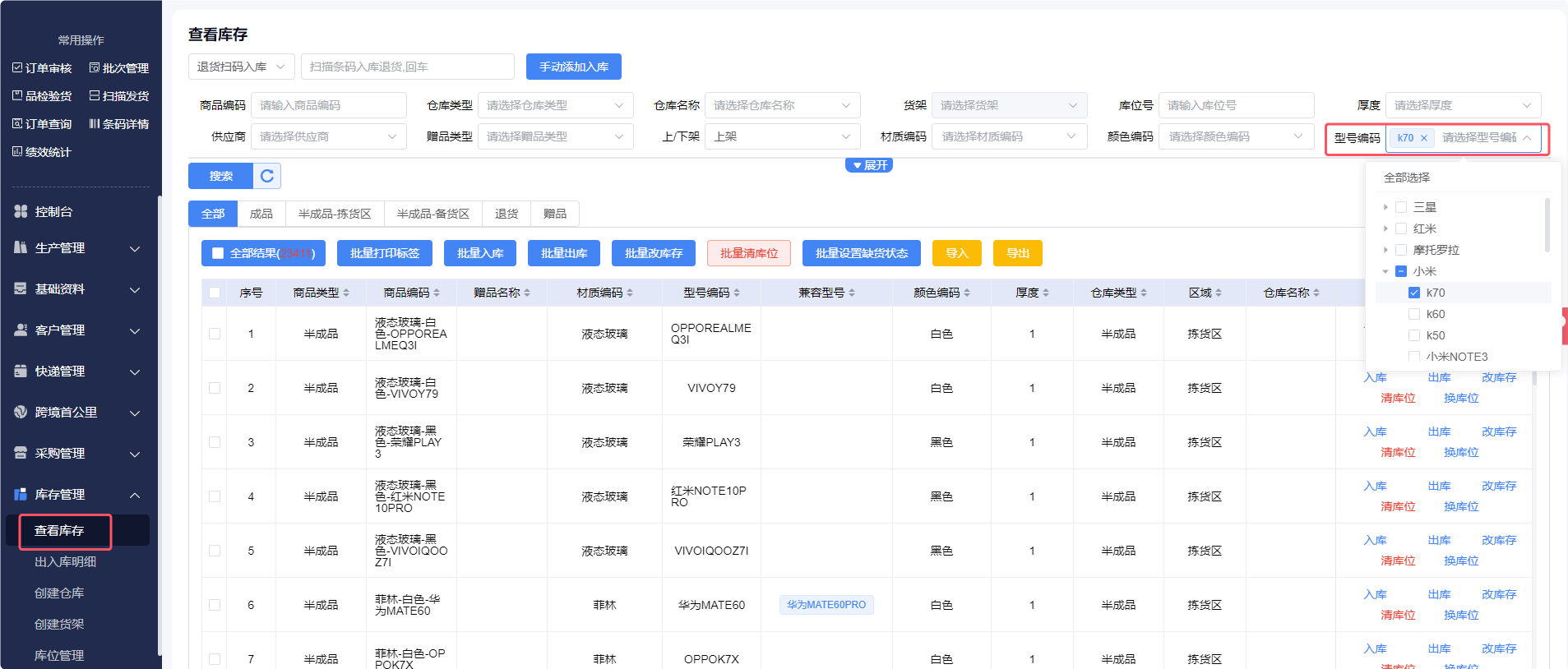Viewport: 1568px width, 669px height.
Task: Open the 控制台 dashboard icon
Action: [21, 211]
